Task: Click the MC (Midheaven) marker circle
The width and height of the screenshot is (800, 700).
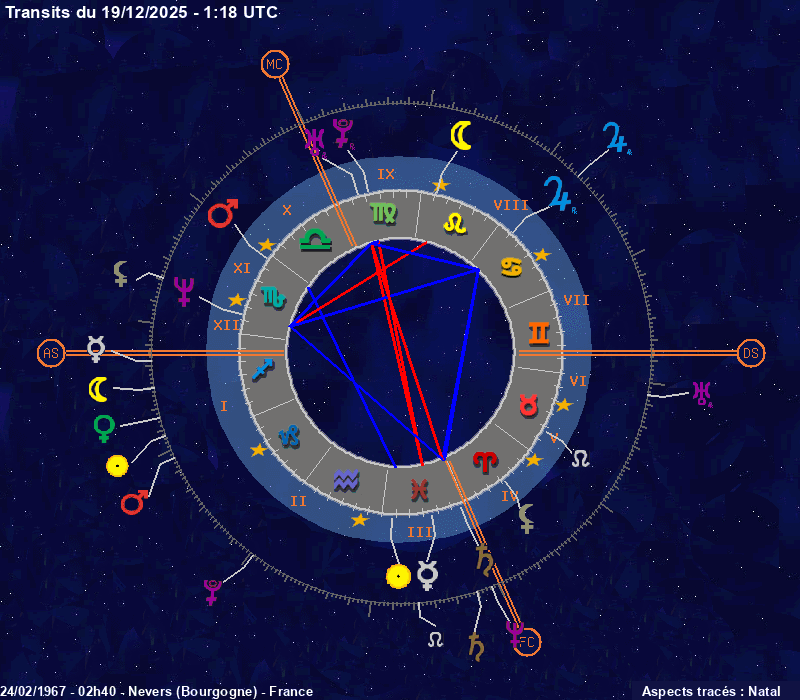Action: 273,65
